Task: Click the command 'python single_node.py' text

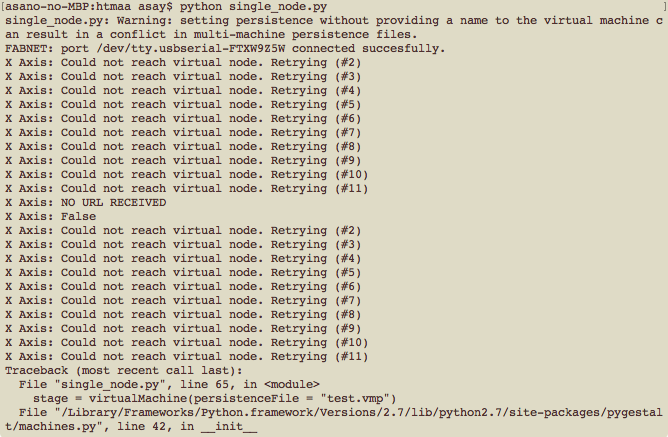Action: [253, 7]
